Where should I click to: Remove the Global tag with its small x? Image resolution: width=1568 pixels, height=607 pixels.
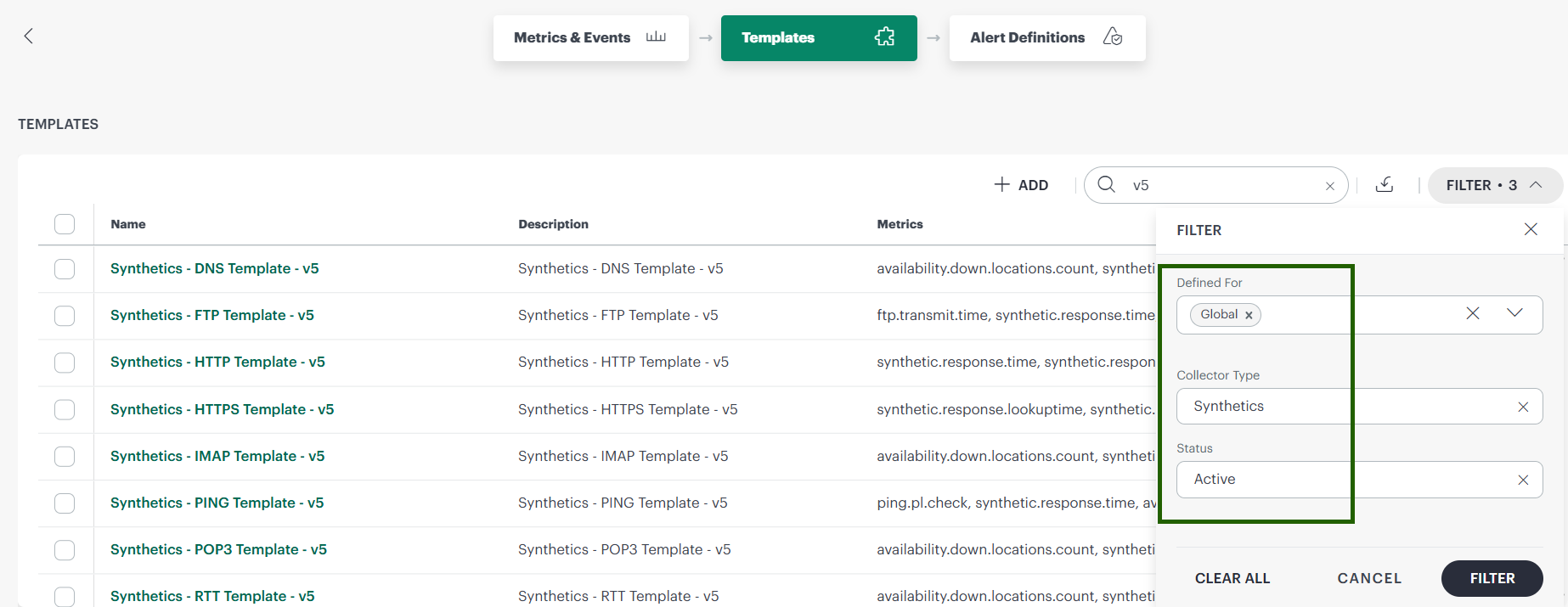[1249, 315]
